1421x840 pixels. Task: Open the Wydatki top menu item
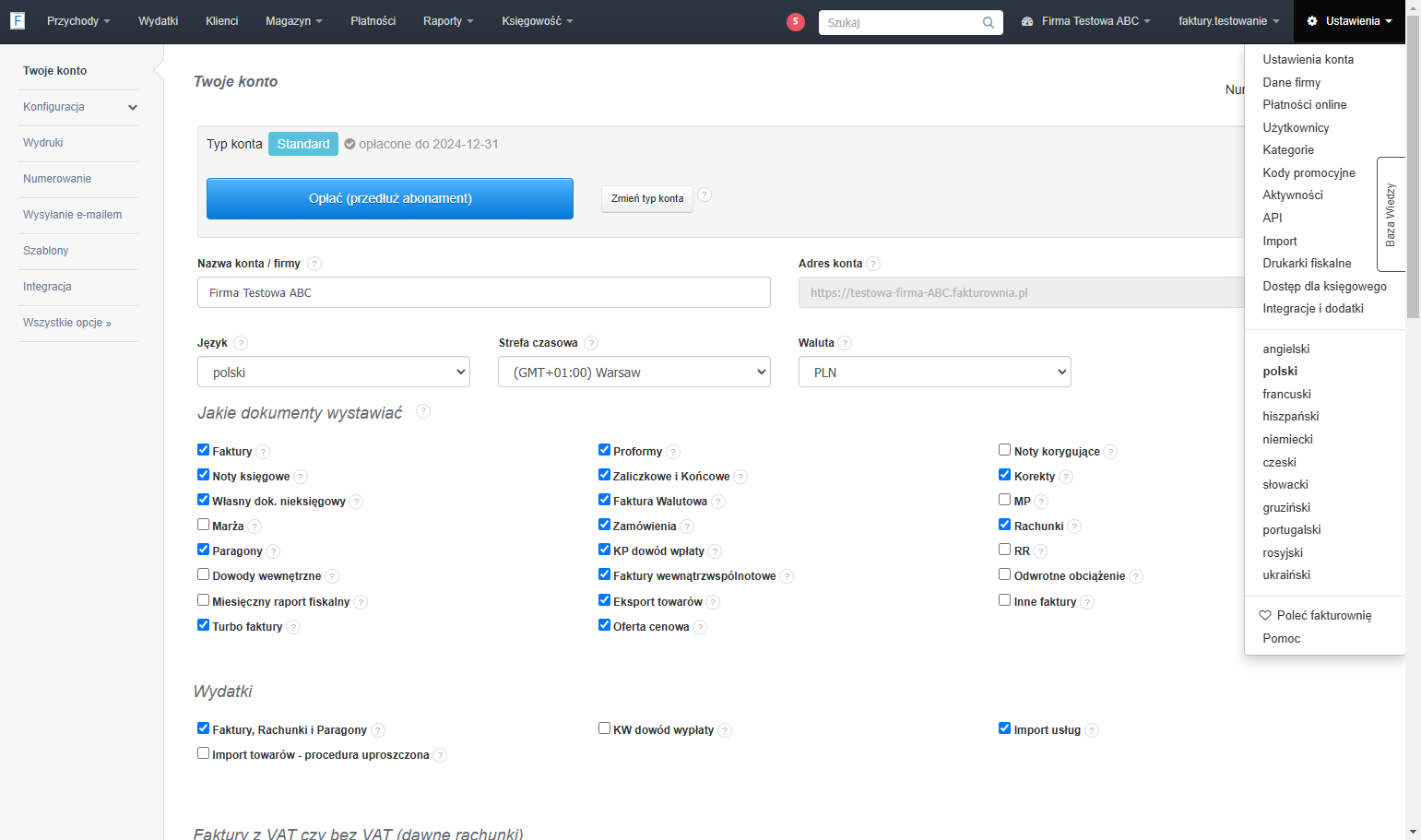pos(158,21)
